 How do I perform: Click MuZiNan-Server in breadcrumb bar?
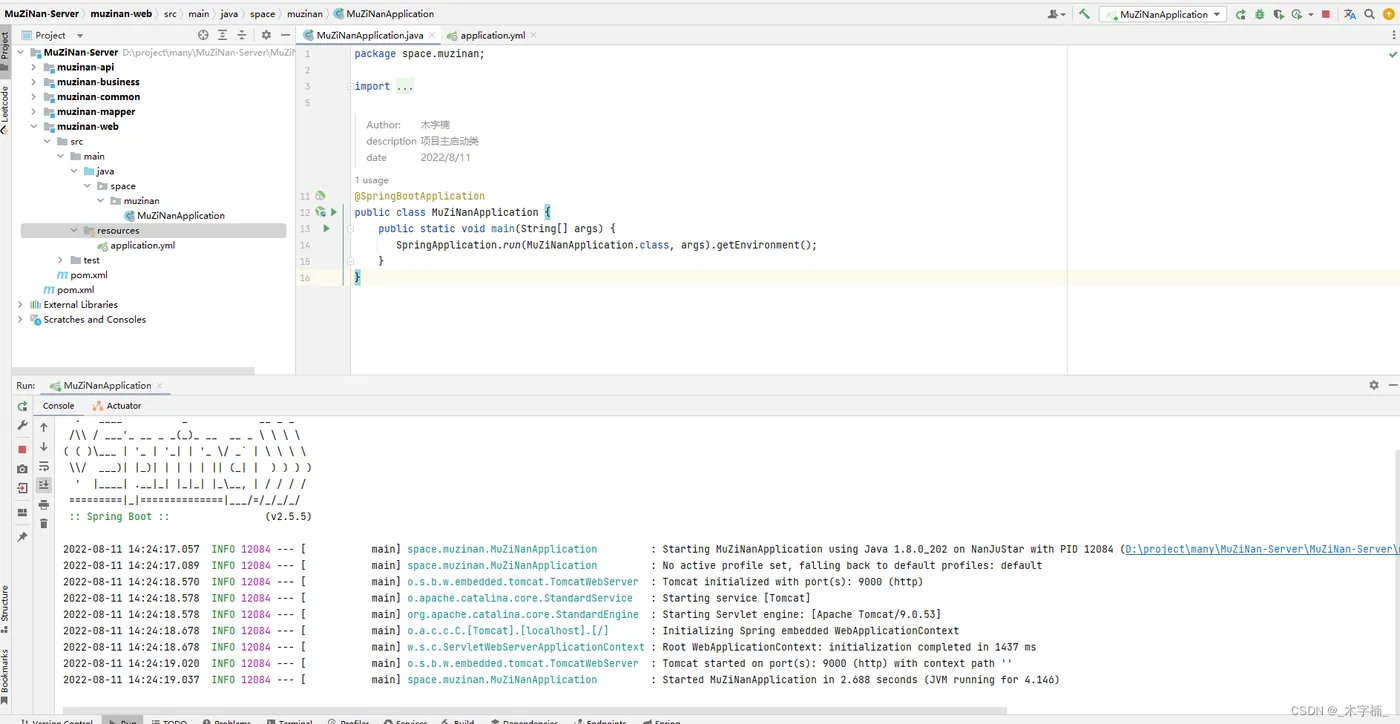pyautogui.click(x=43, y=14)
